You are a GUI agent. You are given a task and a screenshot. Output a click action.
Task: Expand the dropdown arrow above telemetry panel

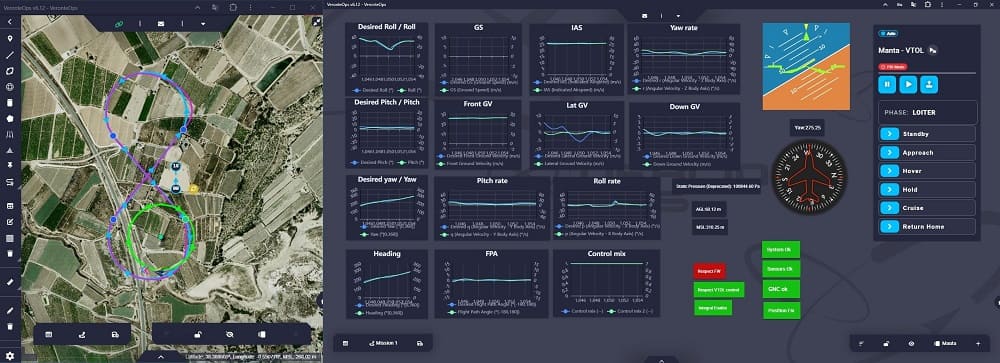[678, 15]
